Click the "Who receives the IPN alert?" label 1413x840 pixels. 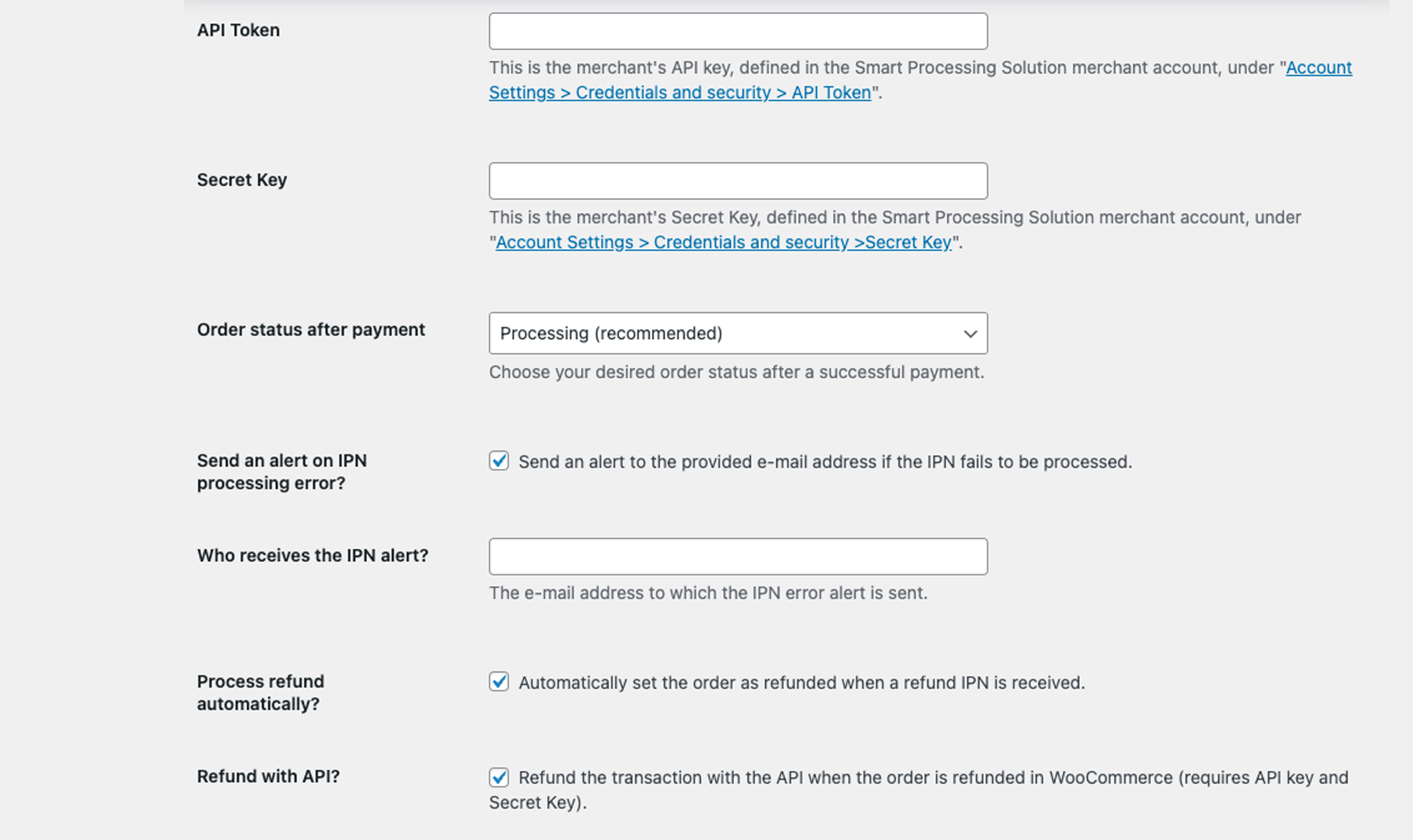click(313, 555)
